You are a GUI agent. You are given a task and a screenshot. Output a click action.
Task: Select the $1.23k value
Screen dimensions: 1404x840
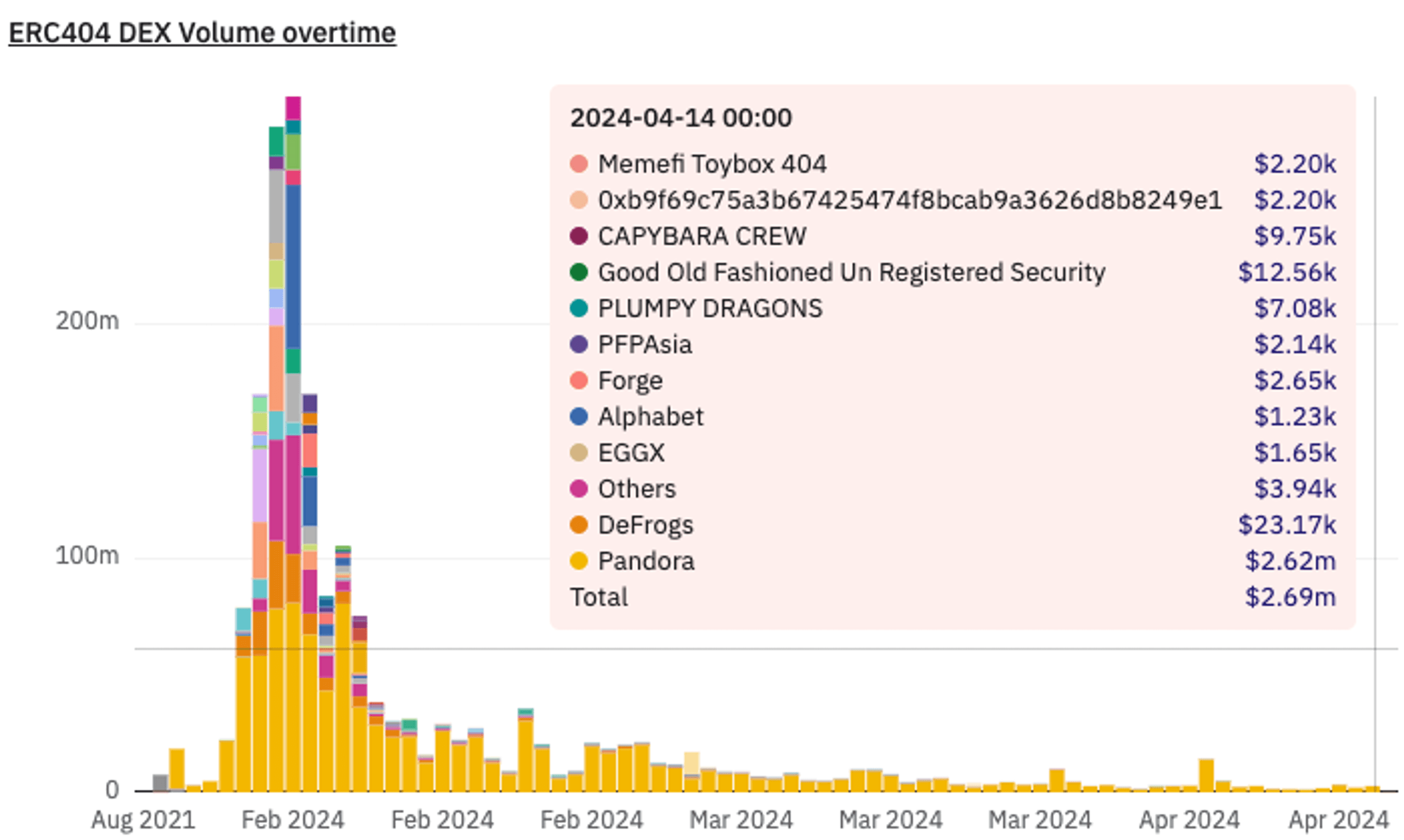pyautogui.click(x=1295, y=417)
